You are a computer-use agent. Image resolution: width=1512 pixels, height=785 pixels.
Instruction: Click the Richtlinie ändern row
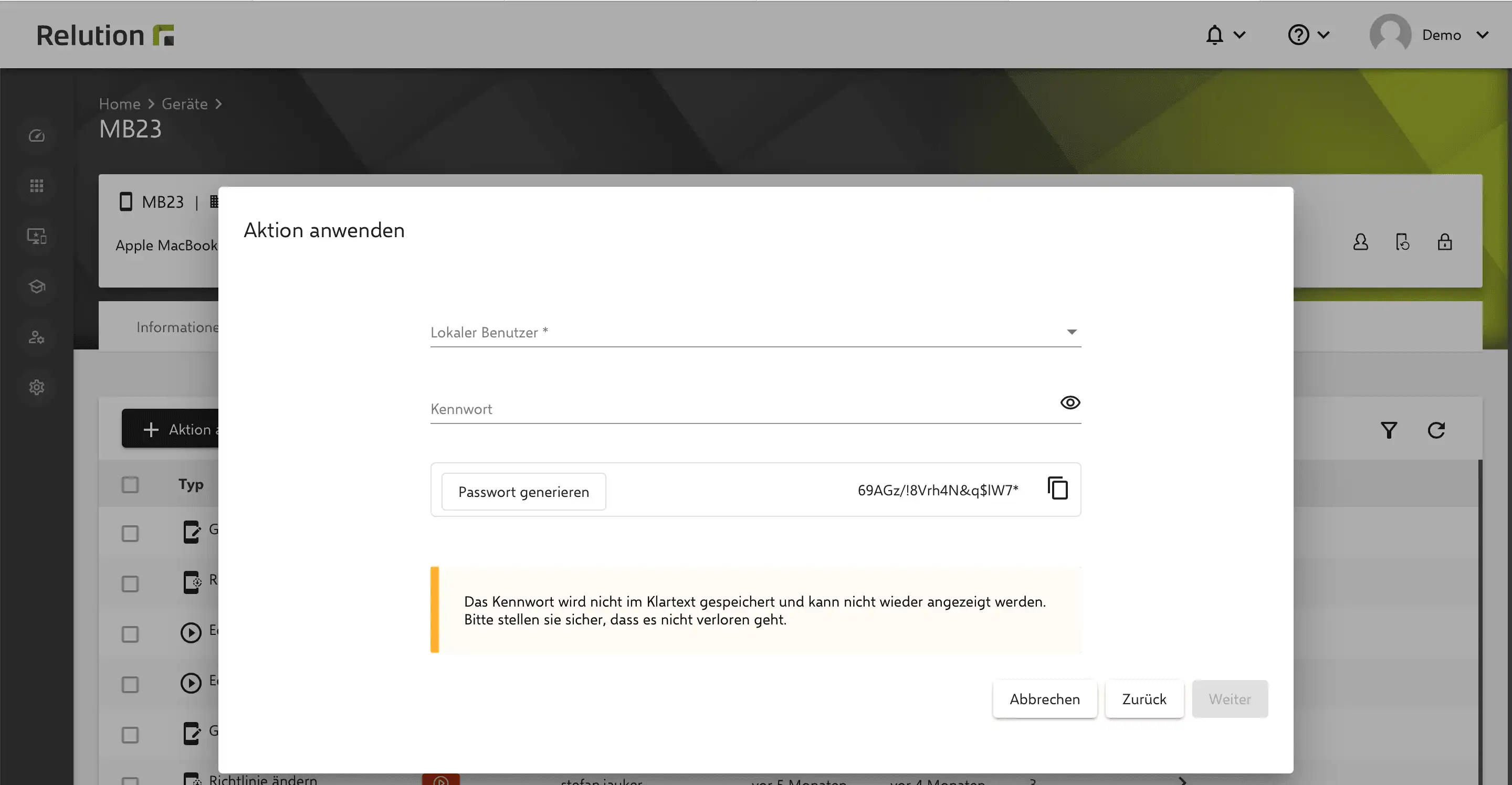coord(262,779)
